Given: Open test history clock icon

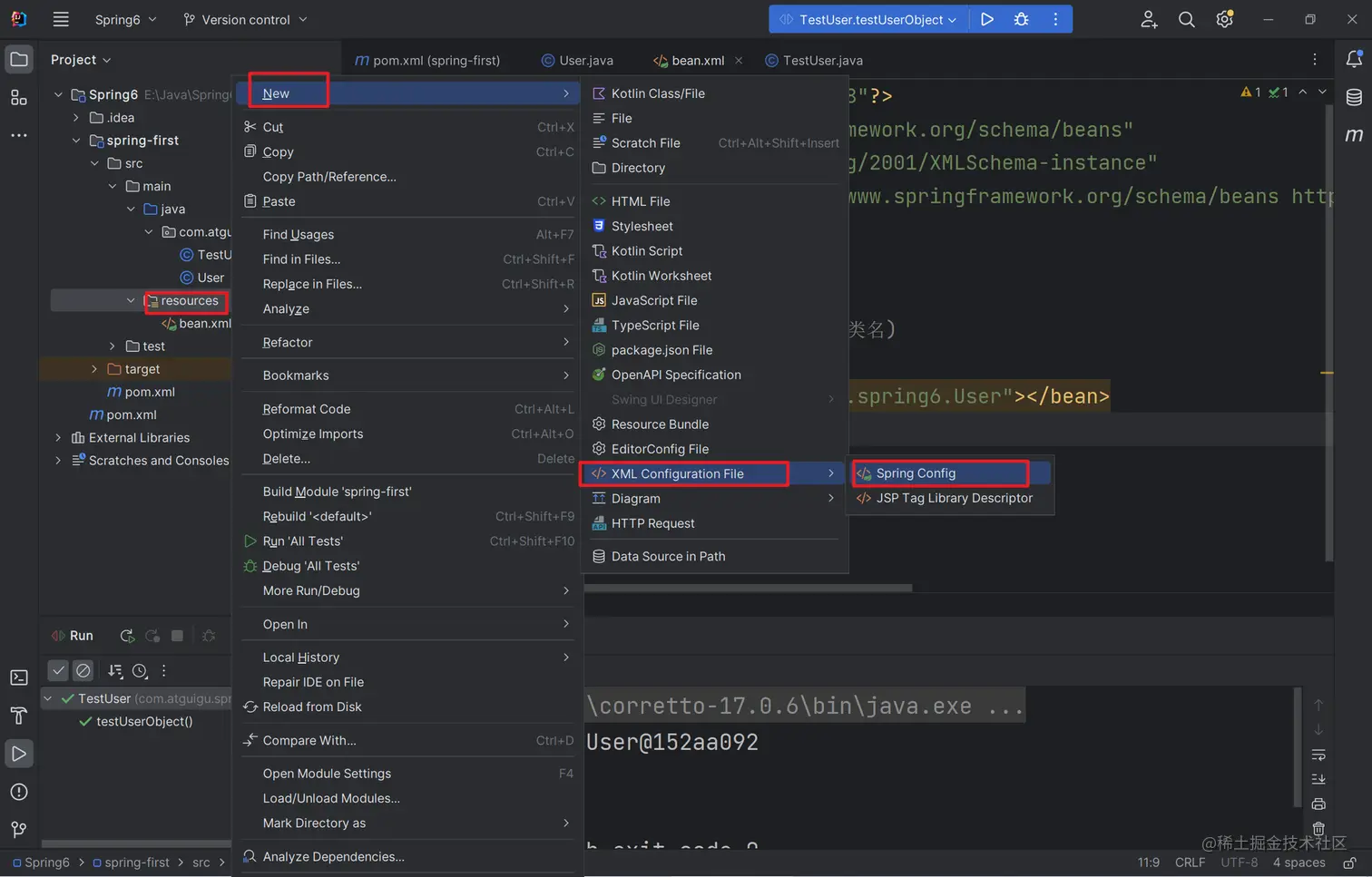Looking at the screenshot, I should coord(140,671).
